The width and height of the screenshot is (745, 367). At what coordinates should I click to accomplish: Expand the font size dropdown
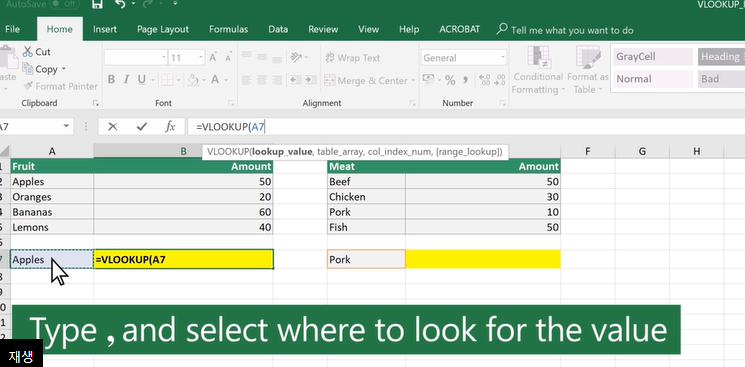[x=201, y=58]
